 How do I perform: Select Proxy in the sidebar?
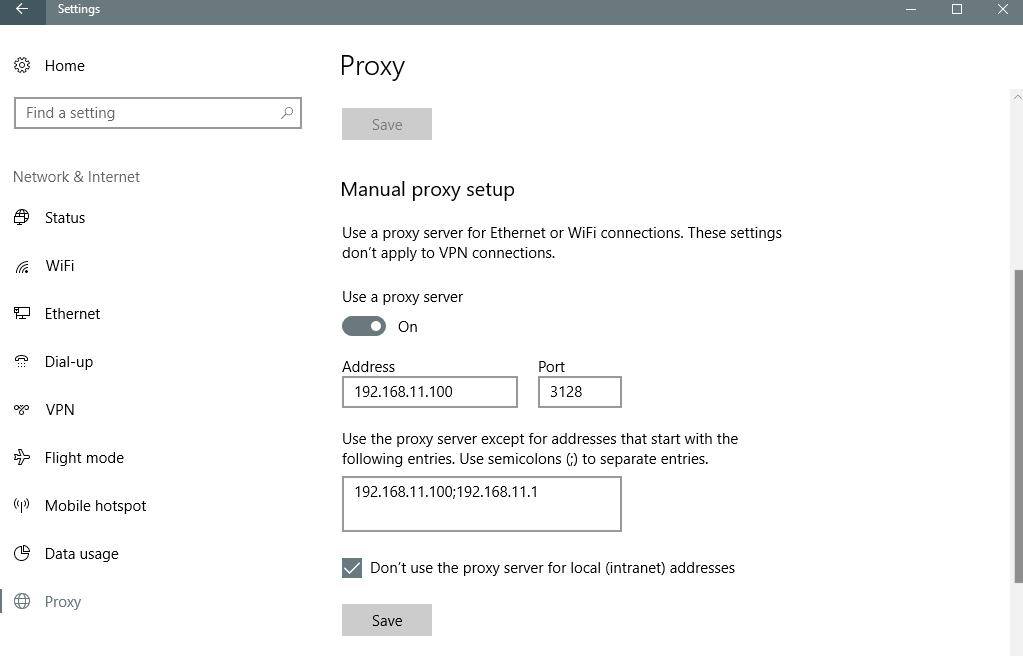[x=62, y=602]
